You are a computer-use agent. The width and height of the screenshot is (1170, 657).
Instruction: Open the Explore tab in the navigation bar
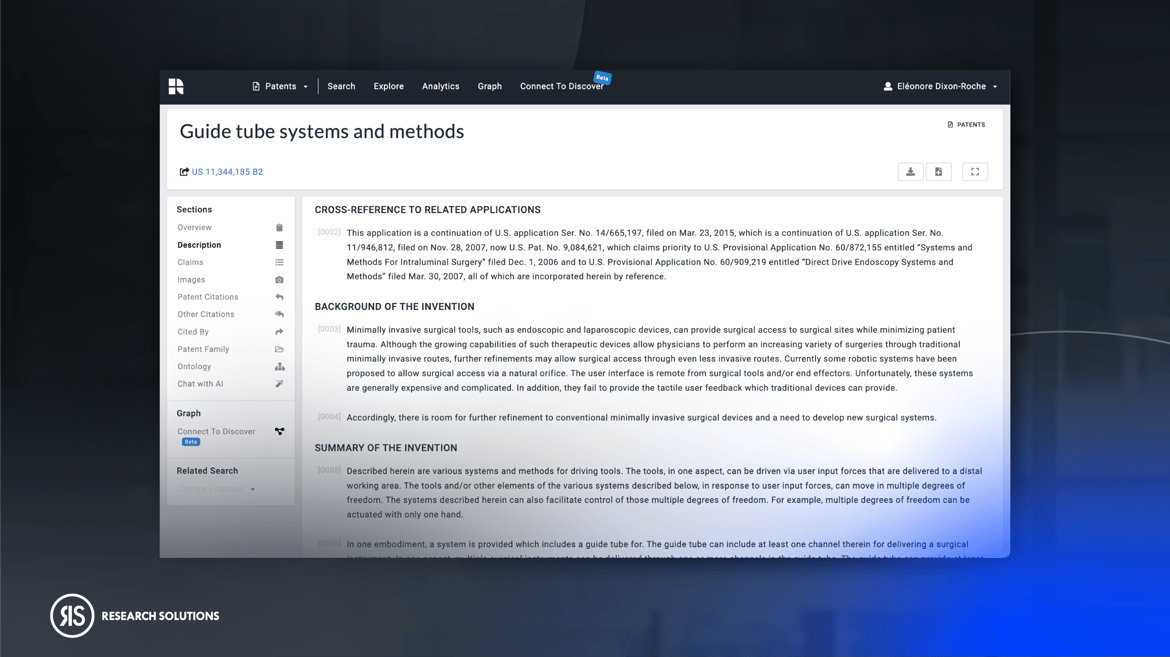(388, 86)
